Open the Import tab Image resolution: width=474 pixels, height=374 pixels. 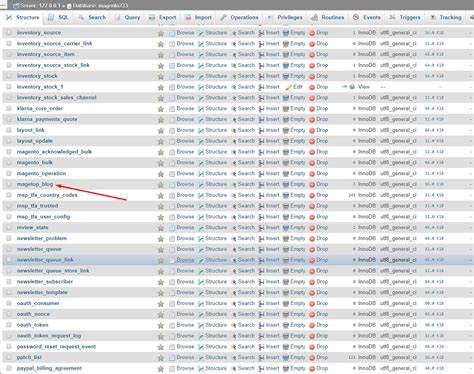tap(199, 17)
